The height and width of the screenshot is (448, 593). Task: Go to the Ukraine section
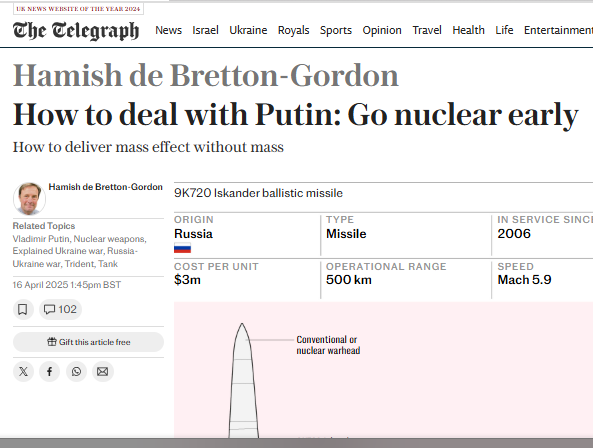248,30
